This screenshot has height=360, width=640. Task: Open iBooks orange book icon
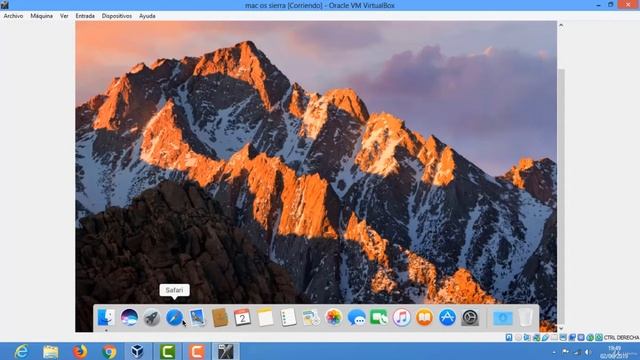(x=424, y=318)
